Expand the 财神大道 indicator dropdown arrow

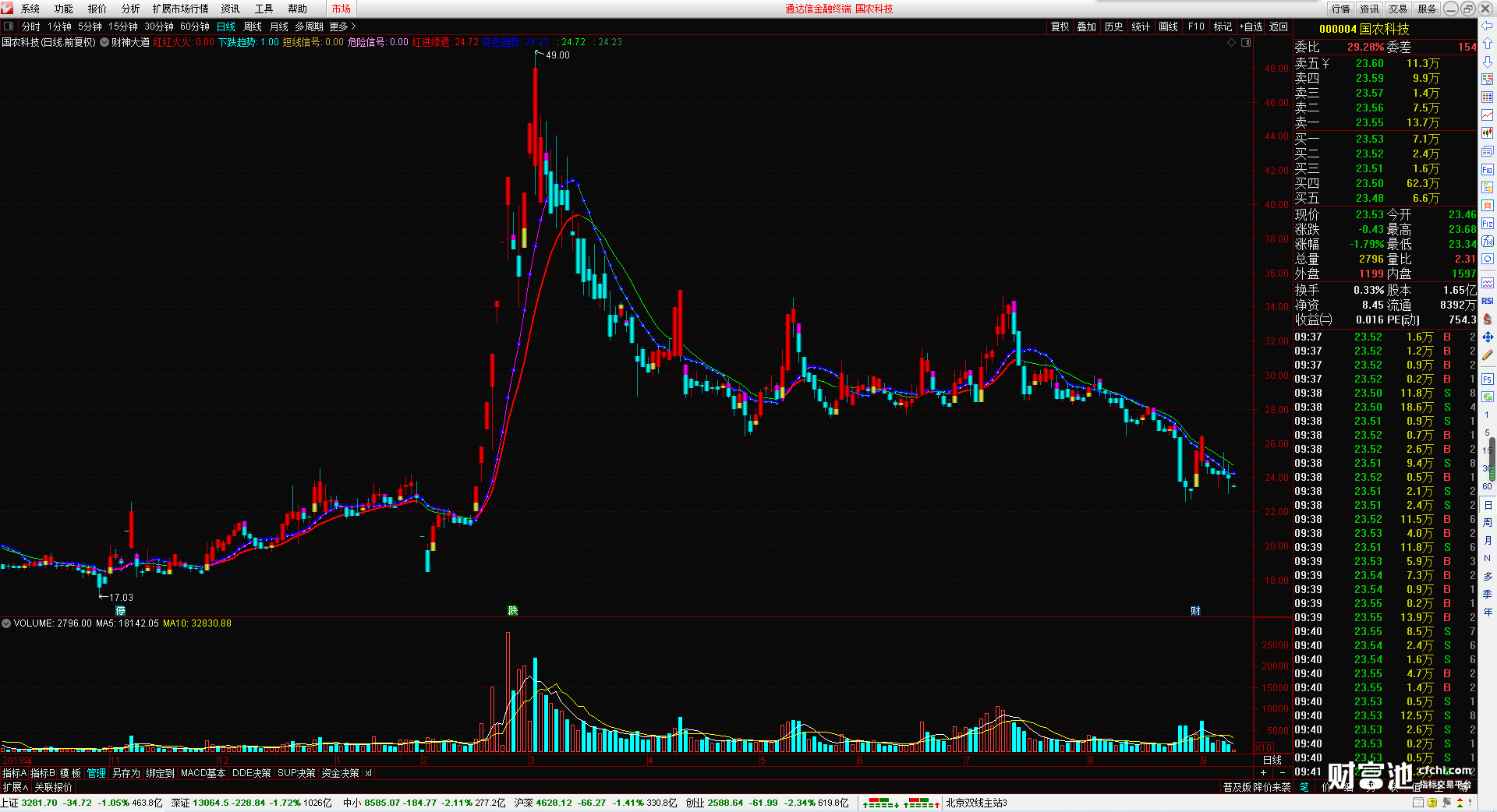104,42
